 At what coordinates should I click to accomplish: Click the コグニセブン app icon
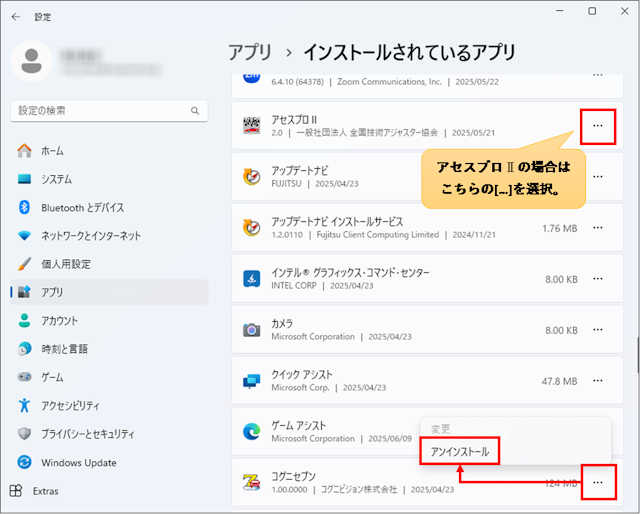(251, 483)
